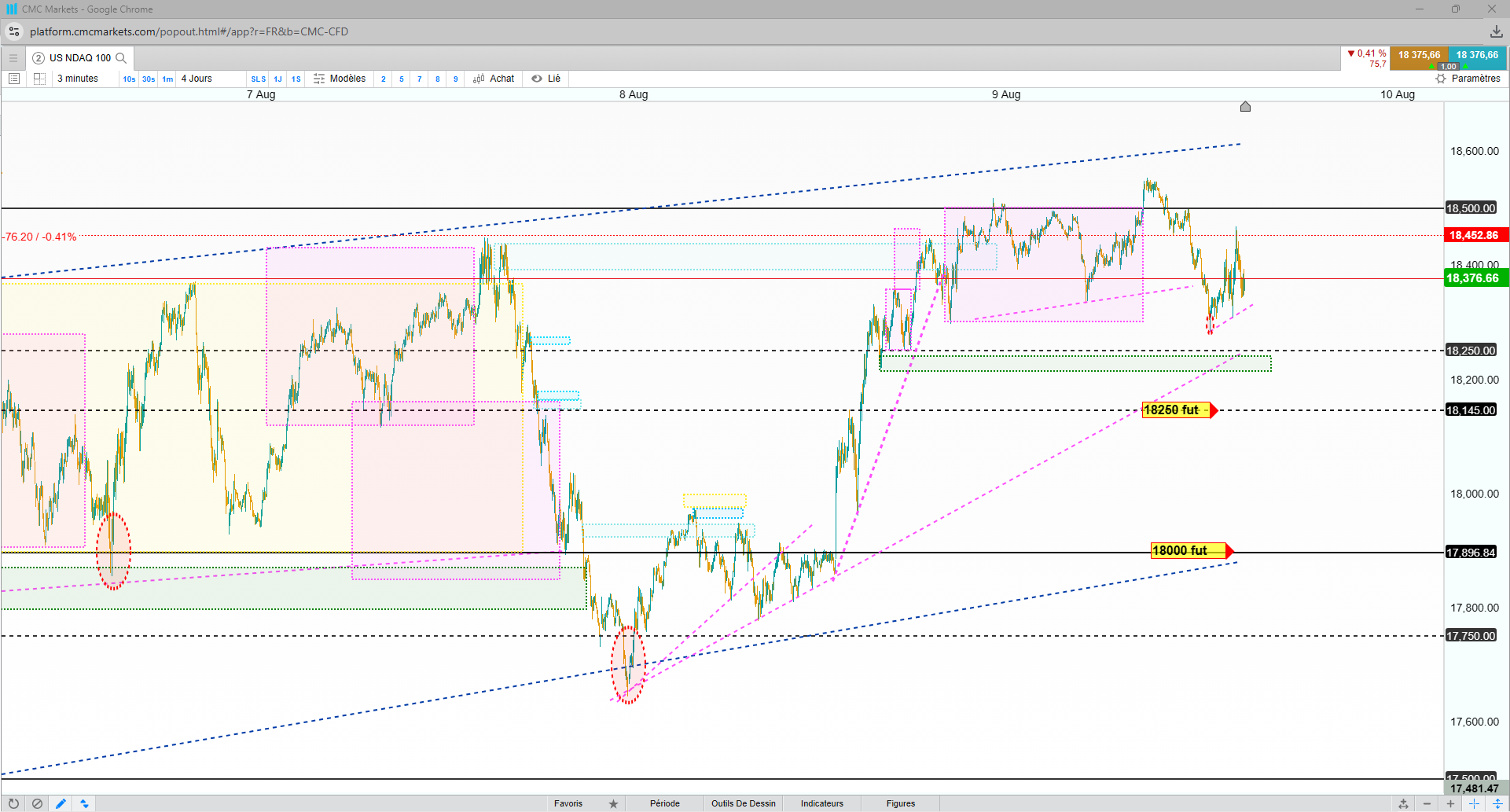This screenshot has height=812, width=1510.
Task: Toggle the 1J quick period button
Action: tap(277, 79)
